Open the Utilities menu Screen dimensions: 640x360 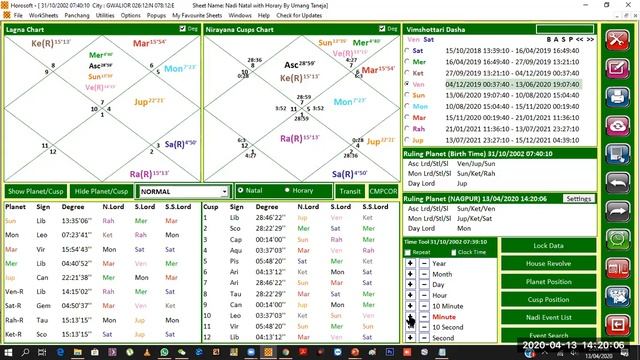pyautogui.click(x=105, y=15)
